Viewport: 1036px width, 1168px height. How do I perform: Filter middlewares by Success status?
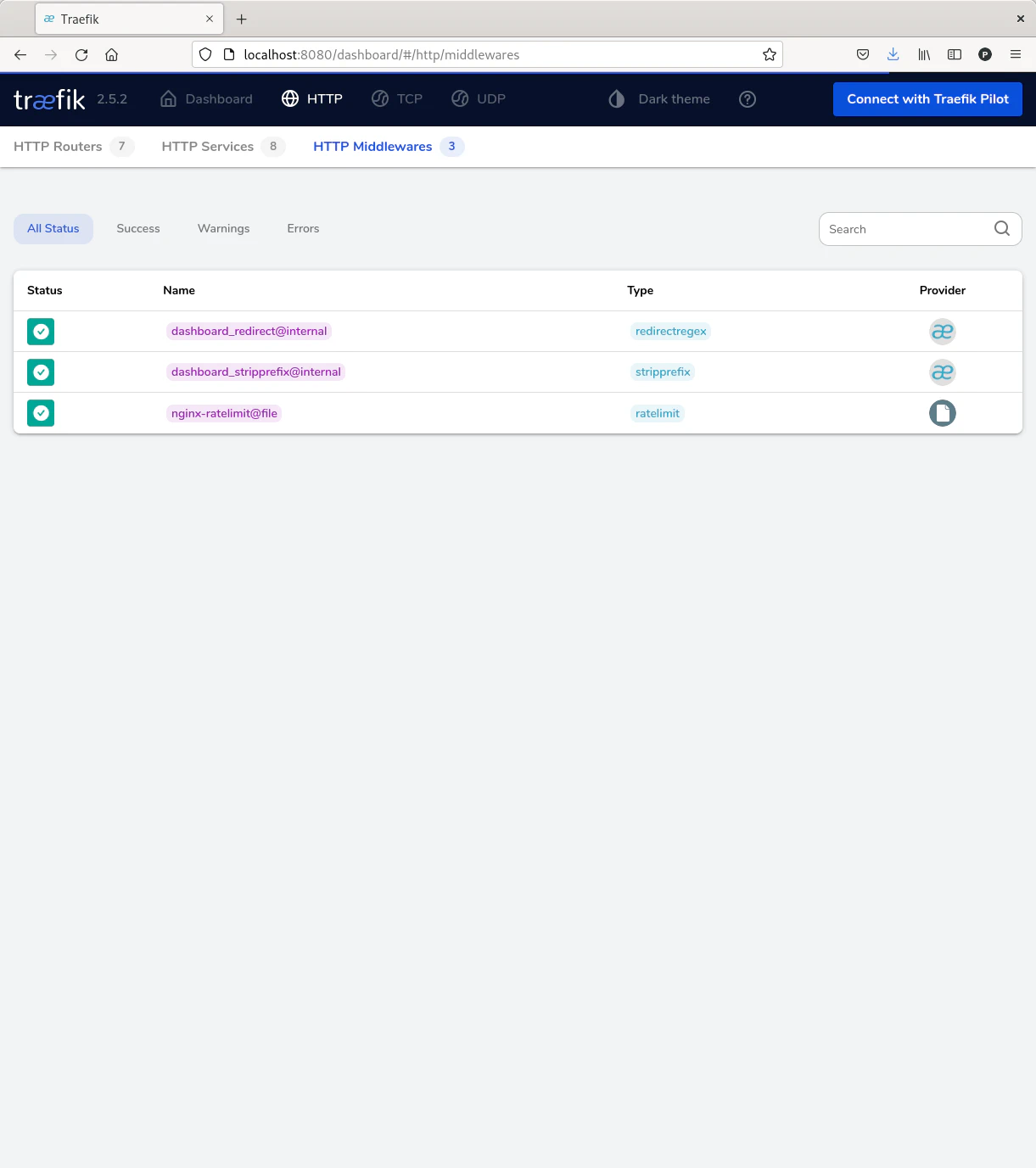click(138, 229)
